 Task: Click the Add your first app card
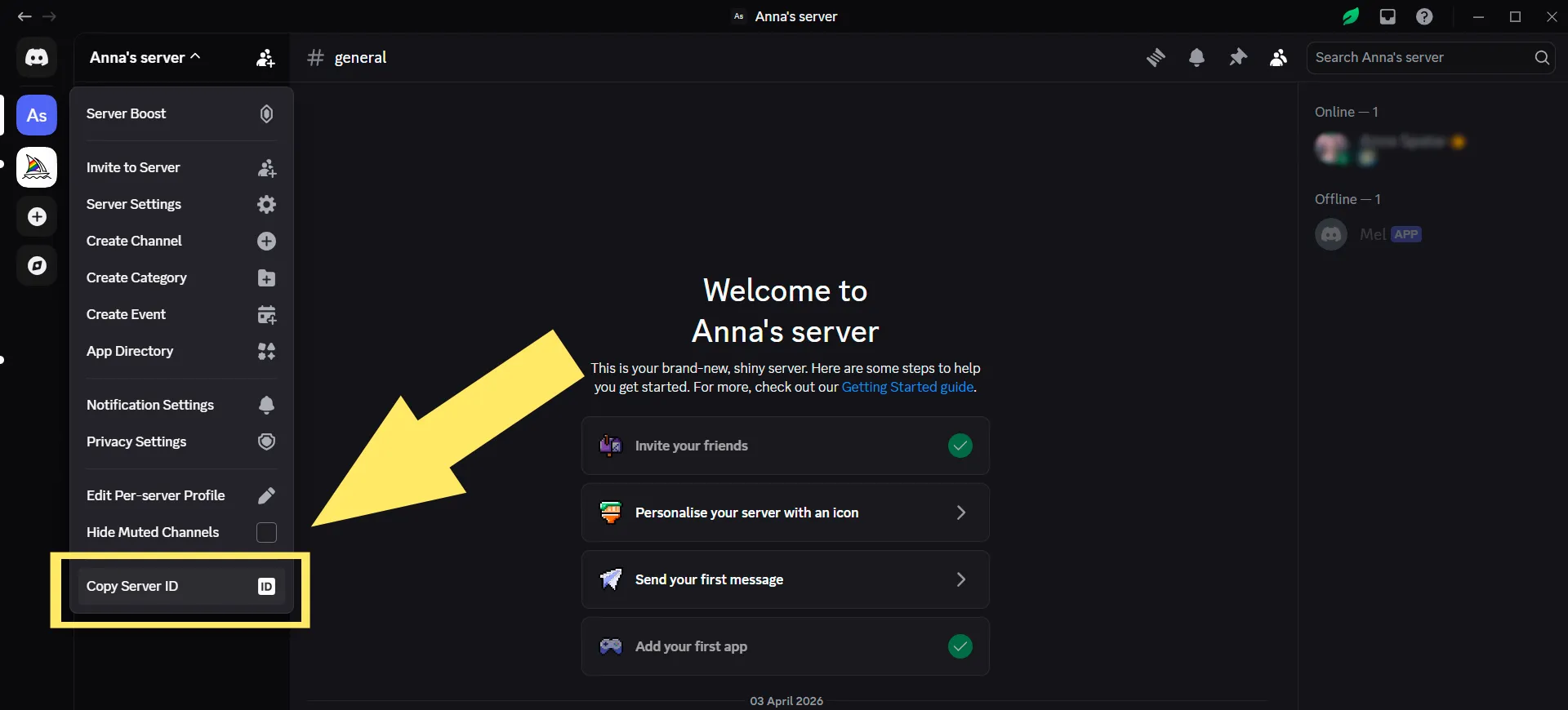(x=786, y=646)
